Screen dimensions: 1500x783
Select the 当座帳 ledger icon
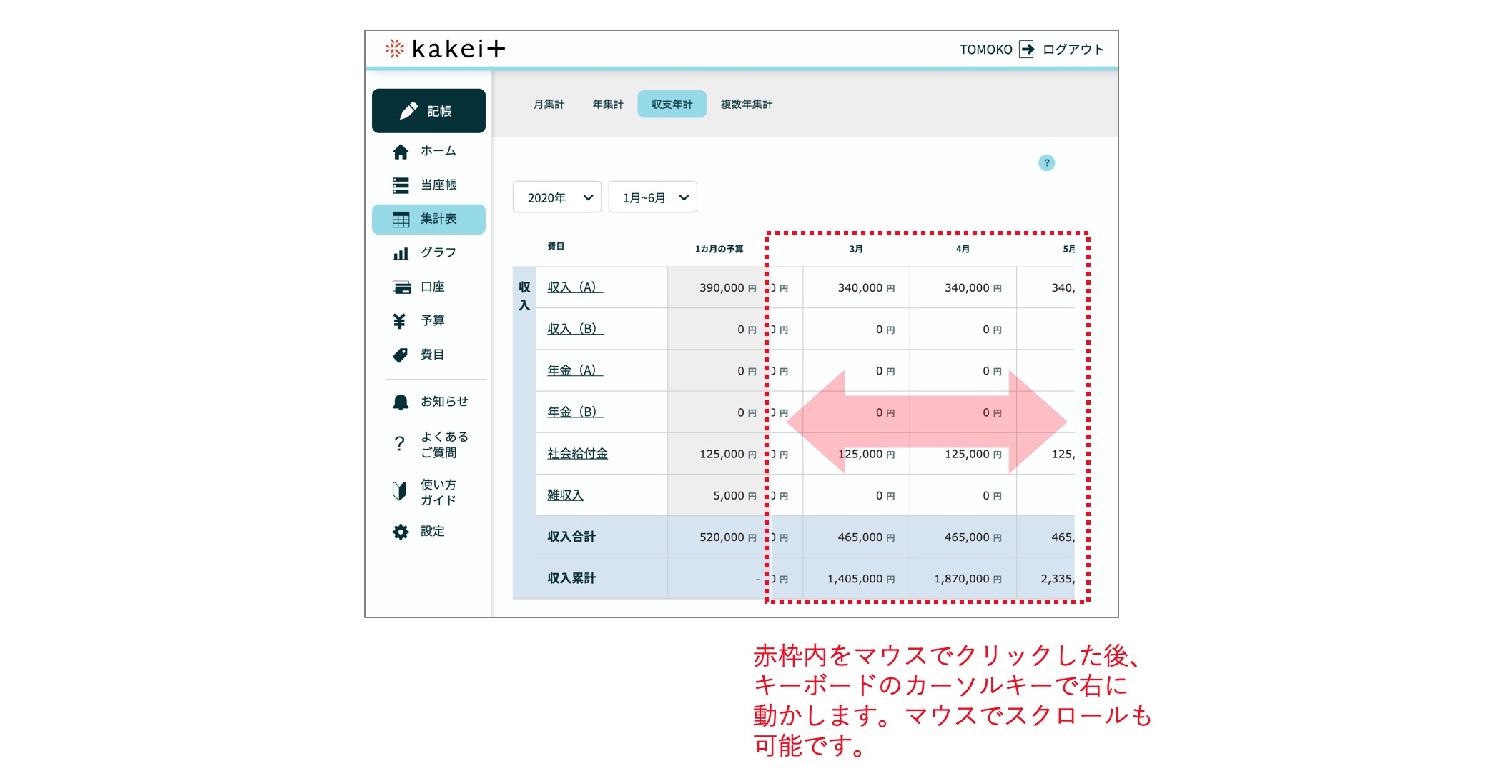pos(401,185)
